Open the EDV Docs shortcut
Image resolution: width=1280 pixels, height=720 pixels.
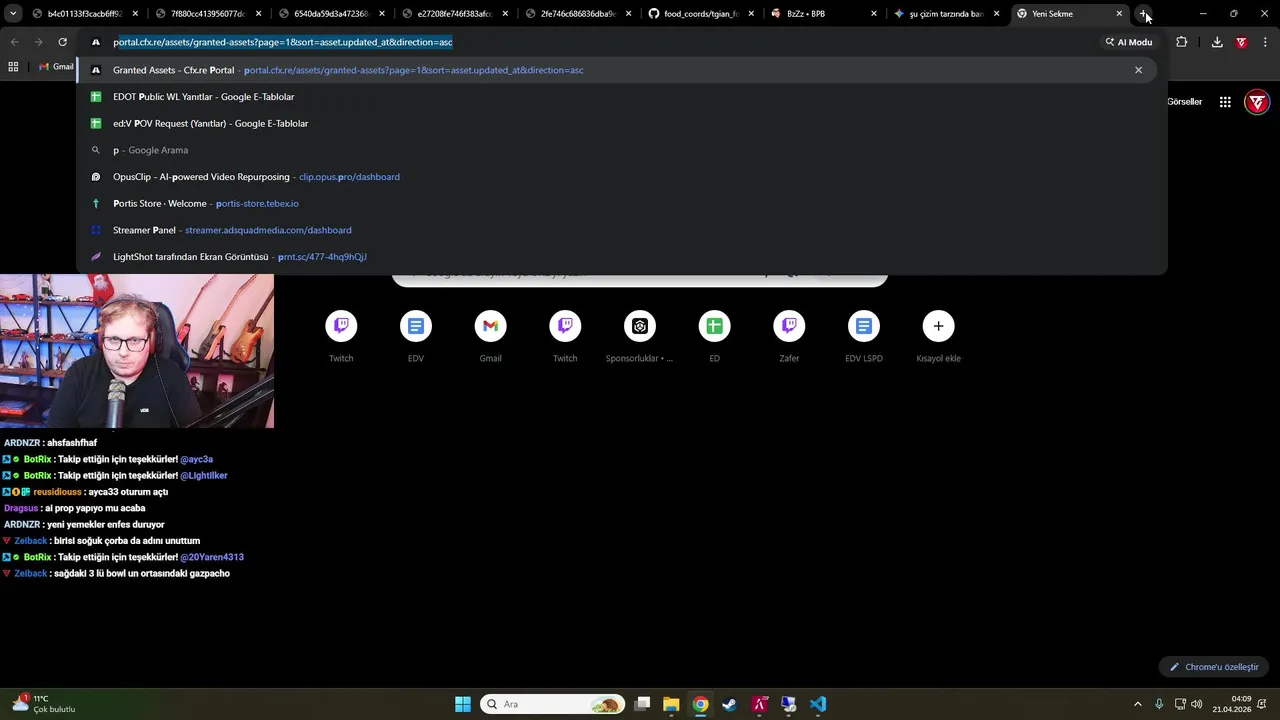coord(416,337)
